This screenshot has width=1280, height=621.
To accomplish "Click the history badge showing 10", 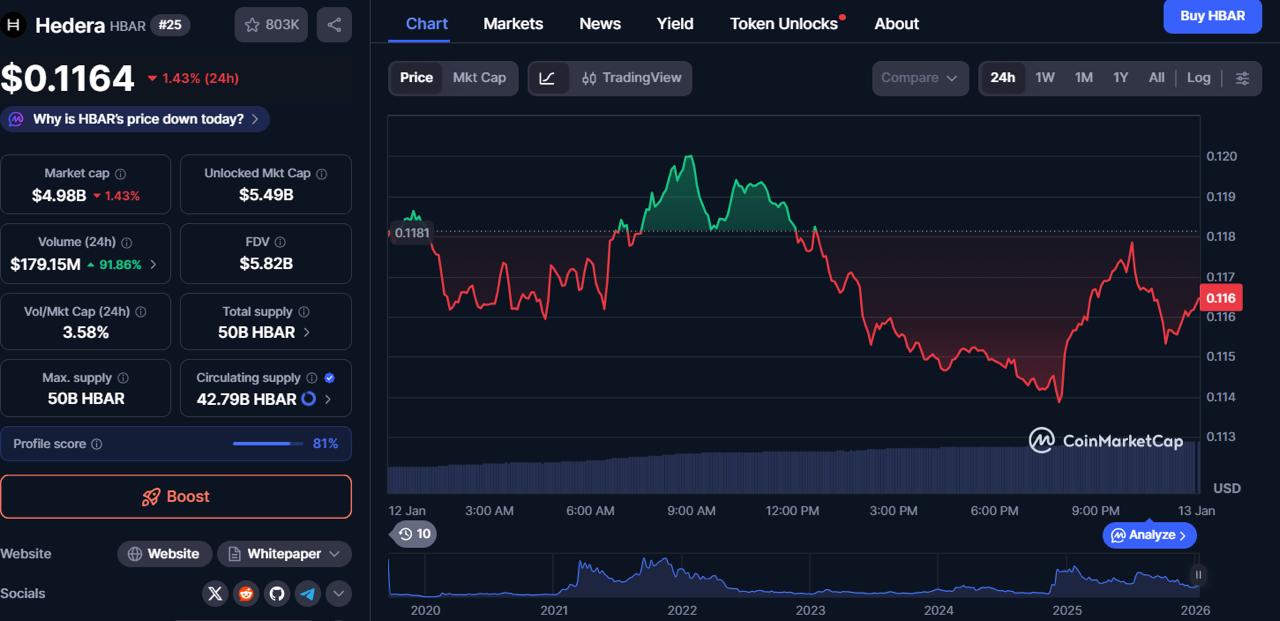I will pos(413,534).
